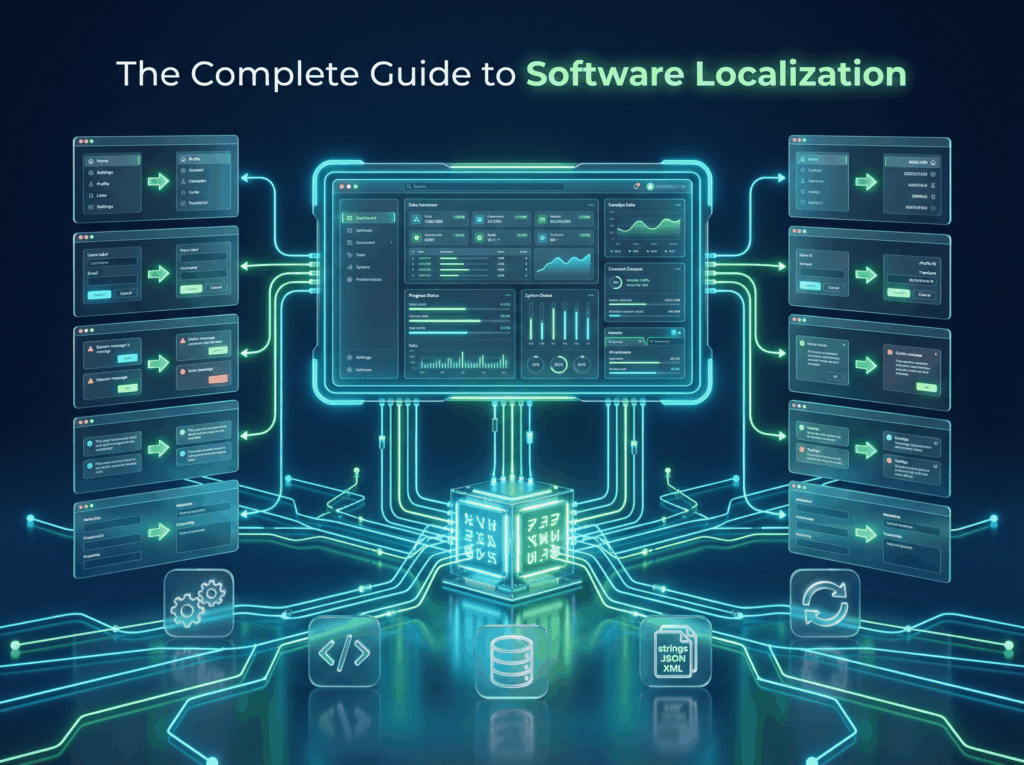Click Home icon in top-left menu window
The height and width of the screenshot is (765, 1024).
[91, 161]
